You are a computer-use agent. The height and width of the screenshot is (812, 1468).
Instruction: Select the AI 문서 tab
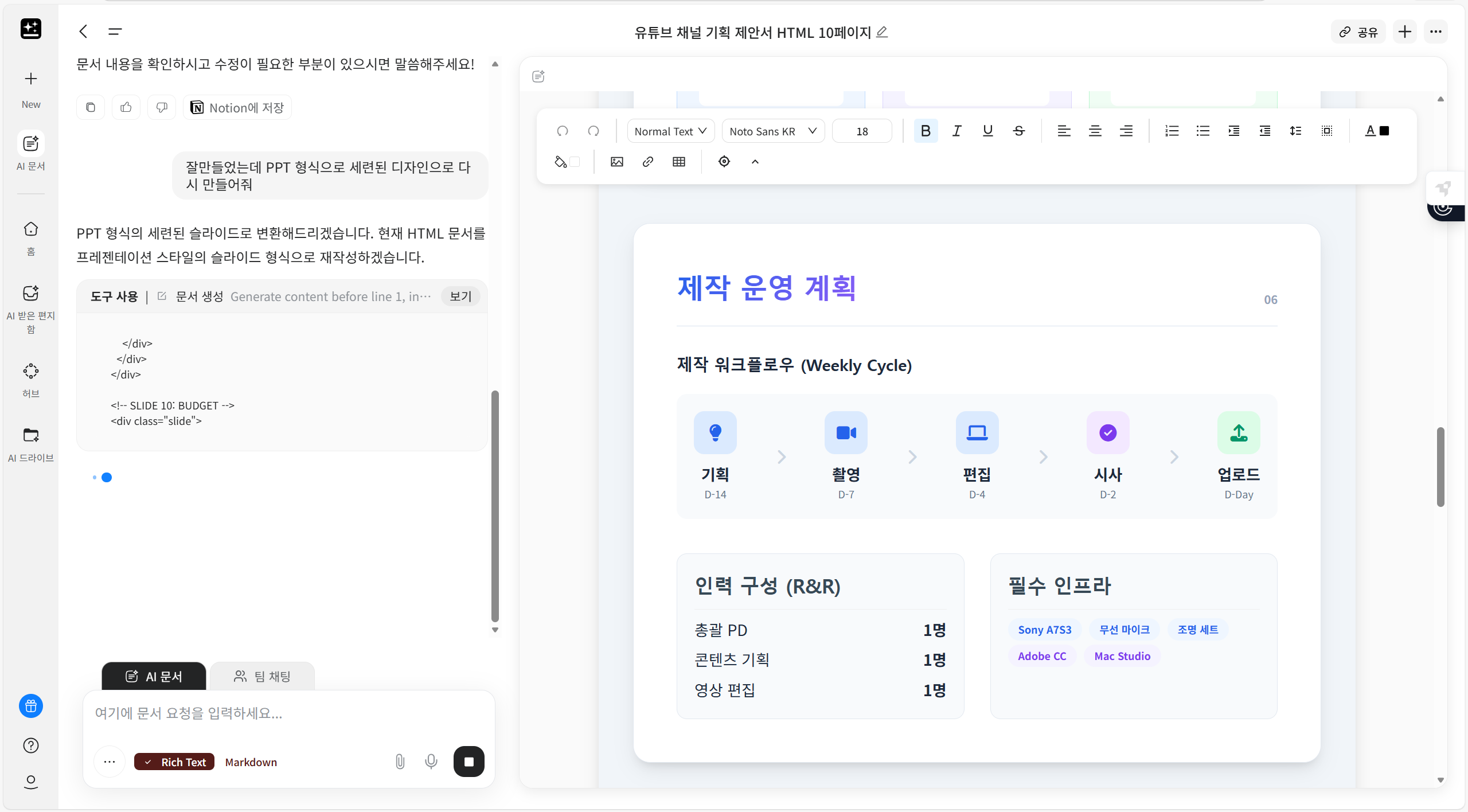coord(154,677)
